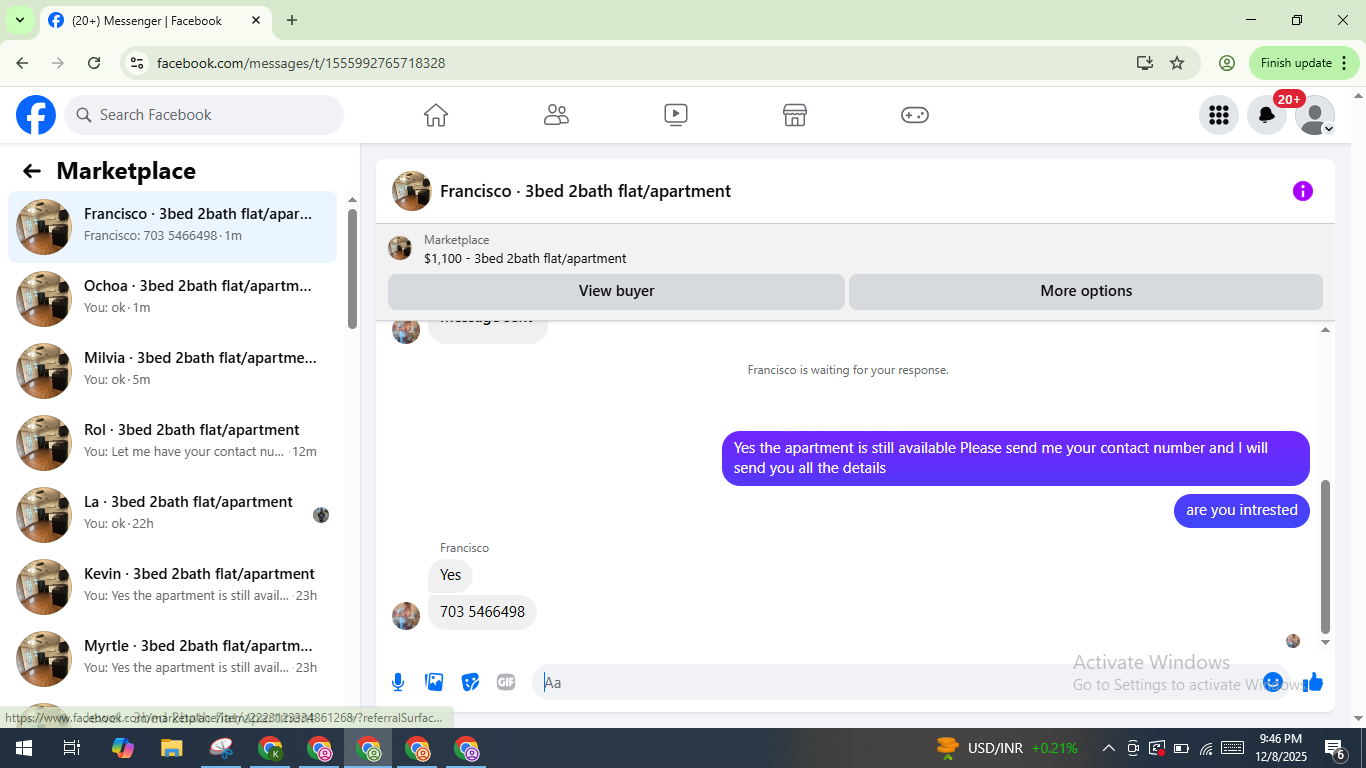
Task: Open Task View on the taskbar
Action: point(72,748)
